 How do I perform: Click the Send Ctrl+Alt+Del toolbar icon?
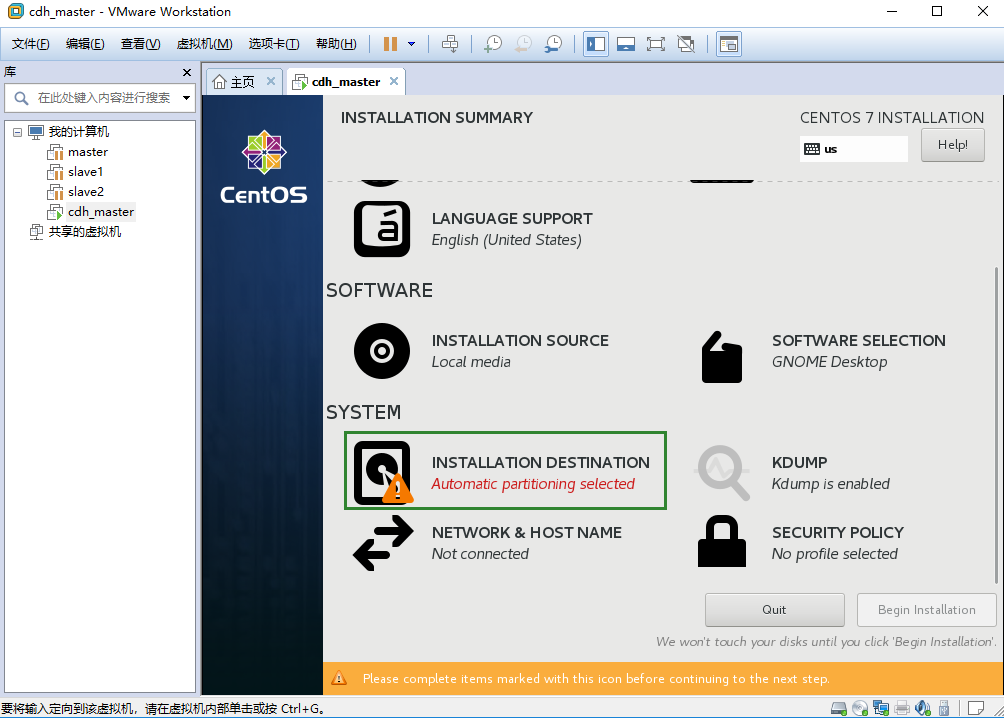[x=450, y=44]
